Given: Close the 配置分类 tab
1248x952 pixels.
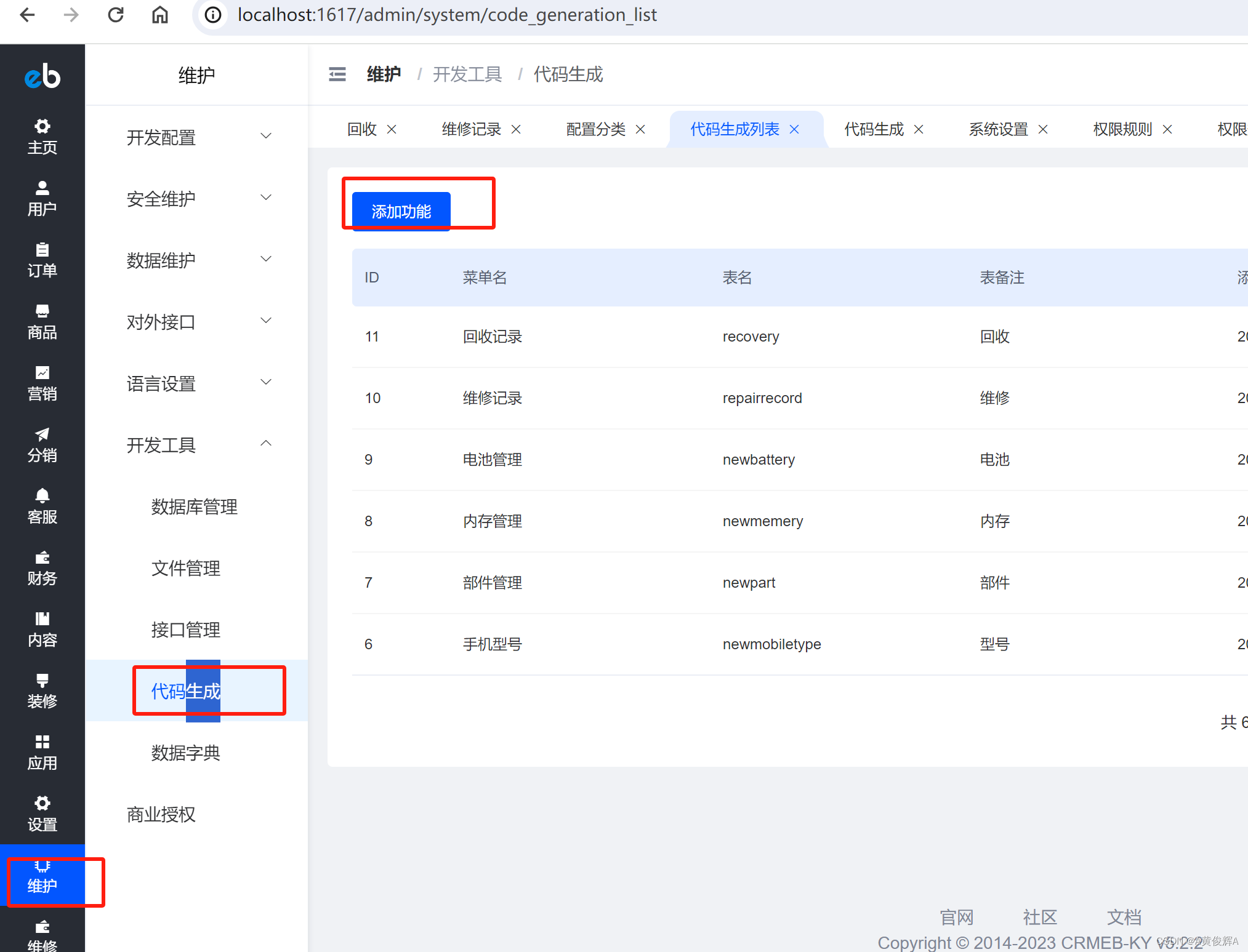Looking at the screenshot, I should click(x=640, y=129).
